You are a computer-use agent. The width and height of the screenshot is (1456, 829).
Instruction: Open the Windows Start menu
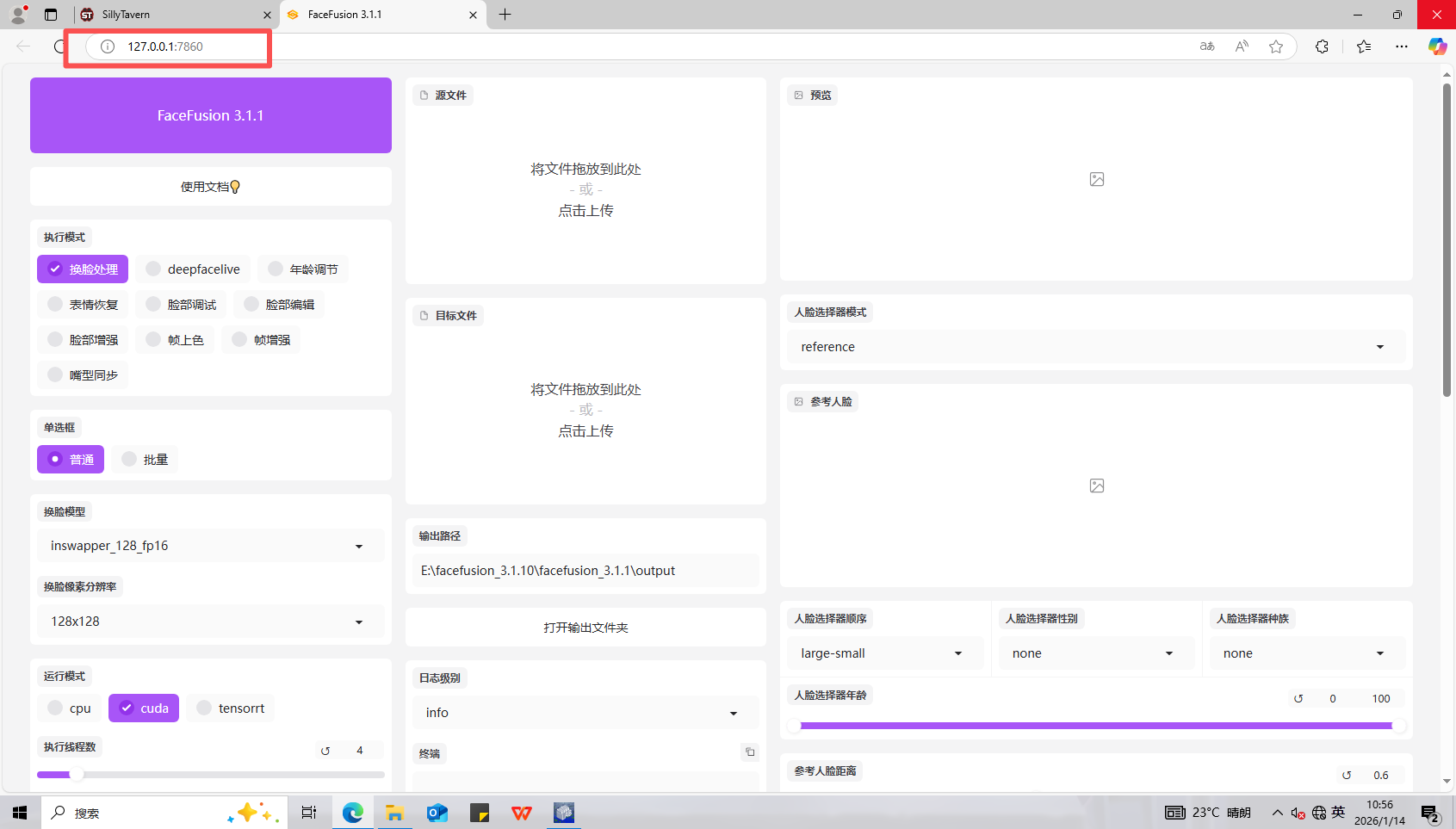[20, 813]
